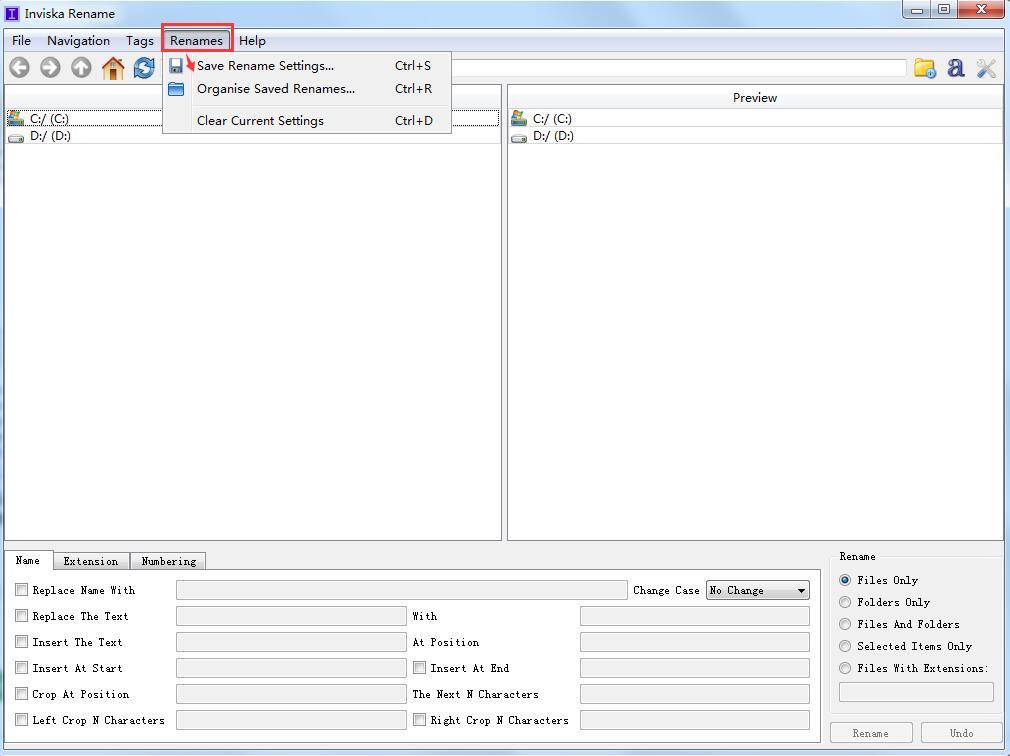Enable Insert At End checkbox
The image size is (1010, 756).
tap(419, 668)
